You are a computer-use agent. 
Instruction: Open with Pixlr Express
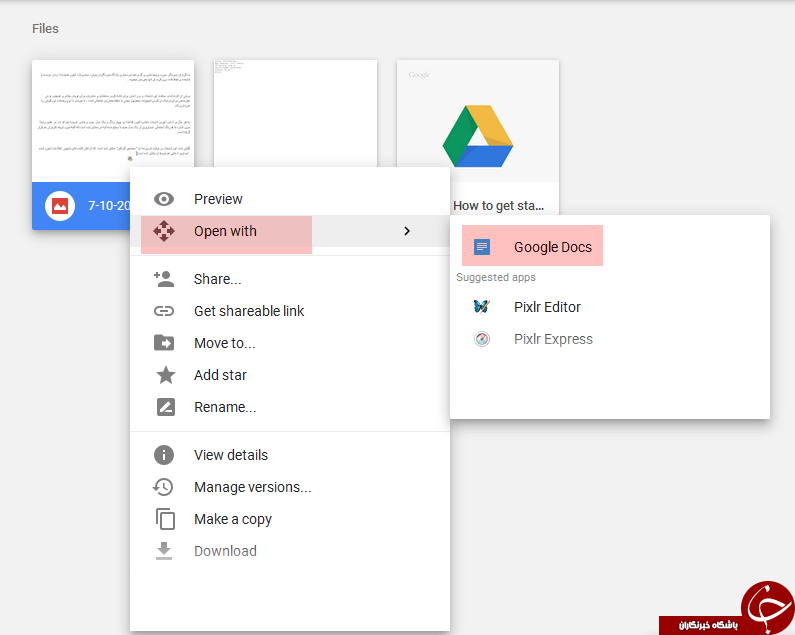tap(610, 339)
